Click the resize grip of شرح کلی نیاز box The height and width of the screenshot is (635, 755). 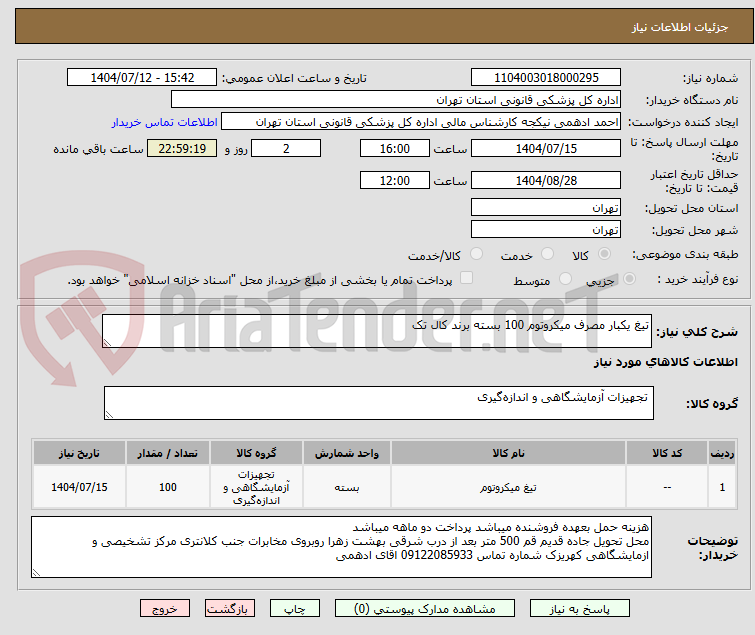coord(107,343)
